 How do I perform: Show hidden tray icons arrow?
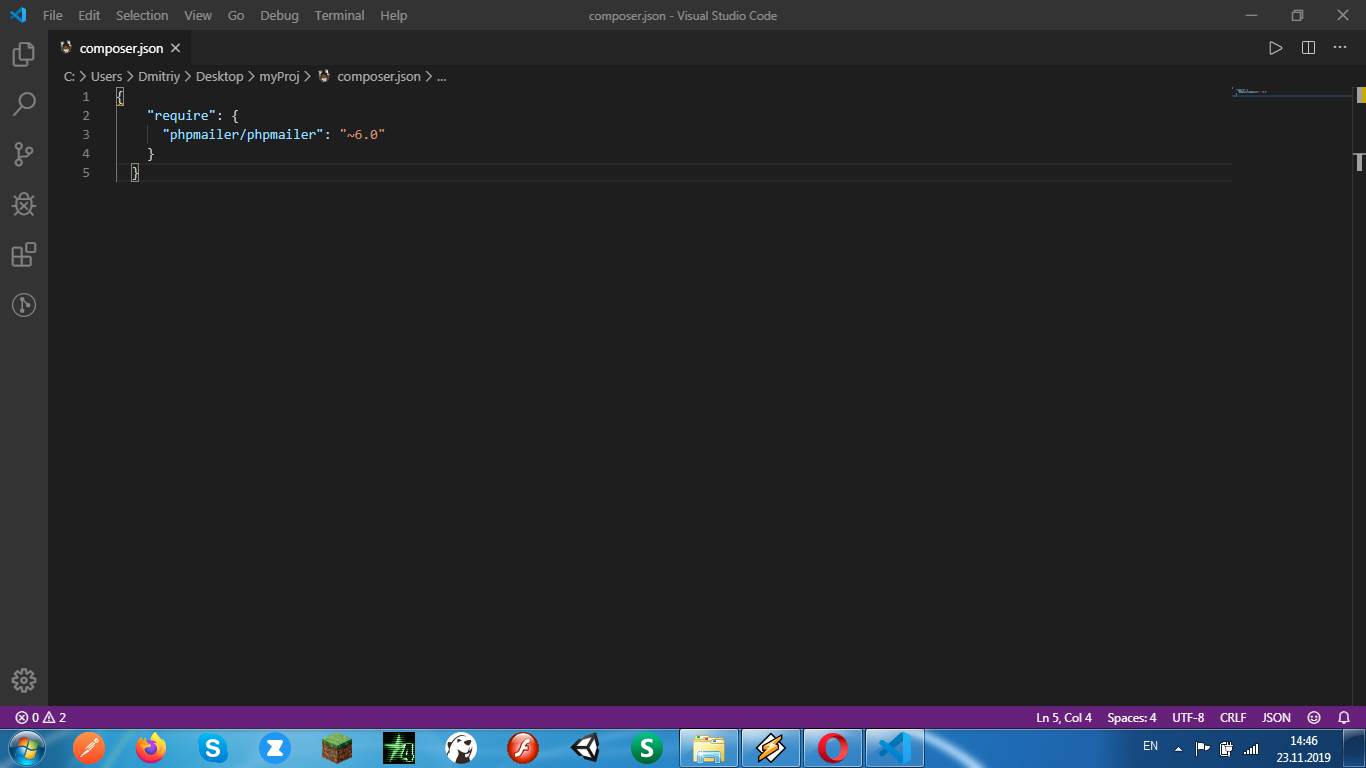(1178, 748)
